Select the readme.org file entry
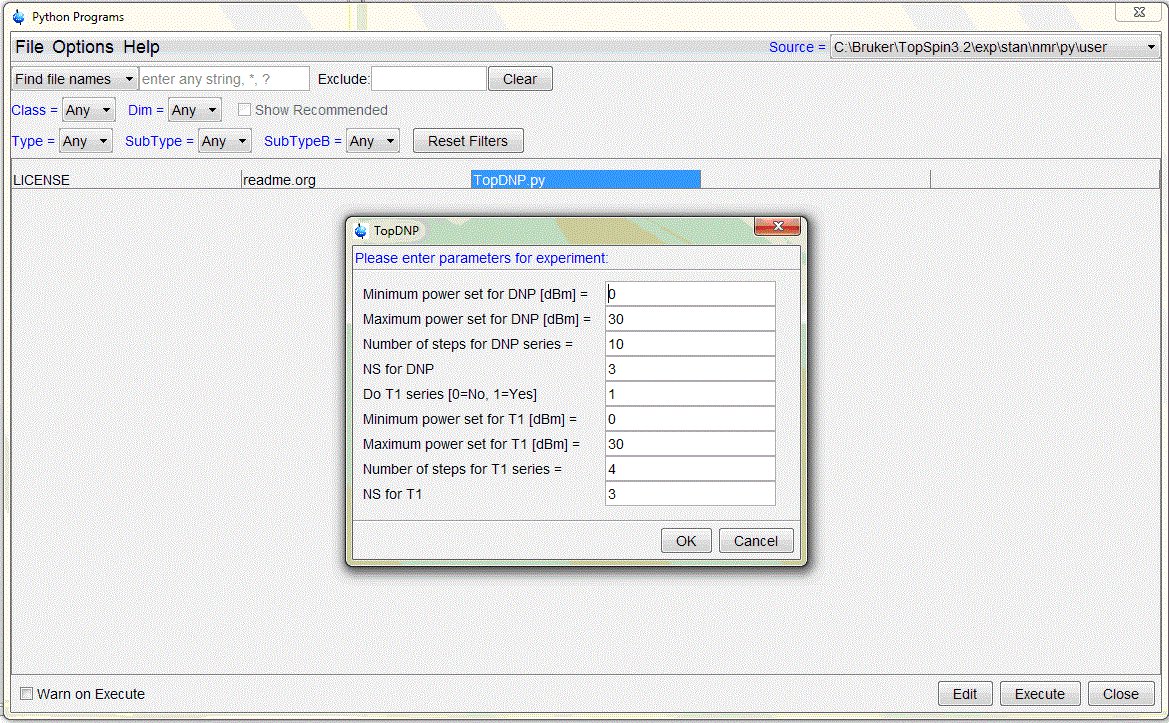 (x=279, y=180)
